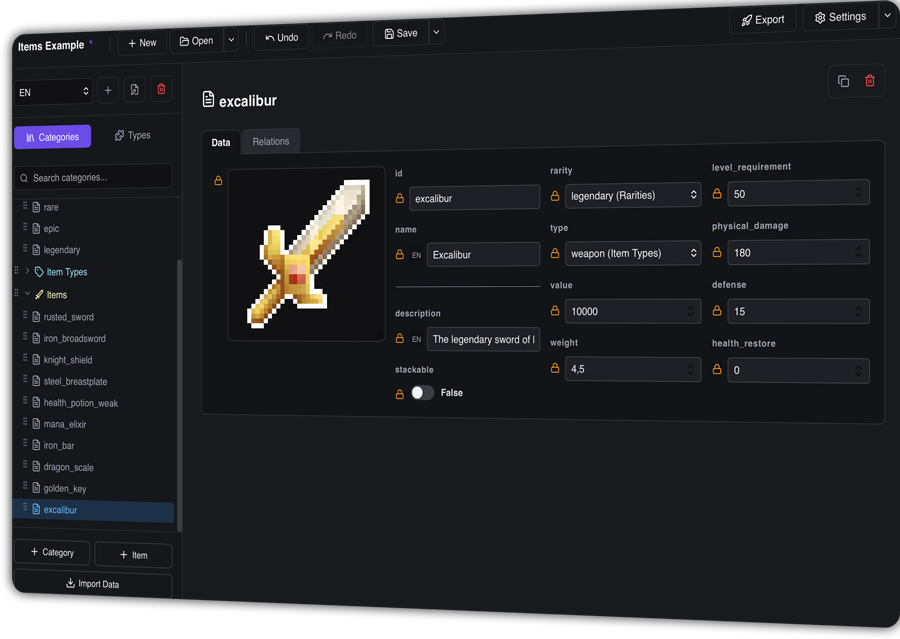This screenshot has width=900, height=639.
Task: Expand the Save options dropdown arrow
Action: point(436,33)
